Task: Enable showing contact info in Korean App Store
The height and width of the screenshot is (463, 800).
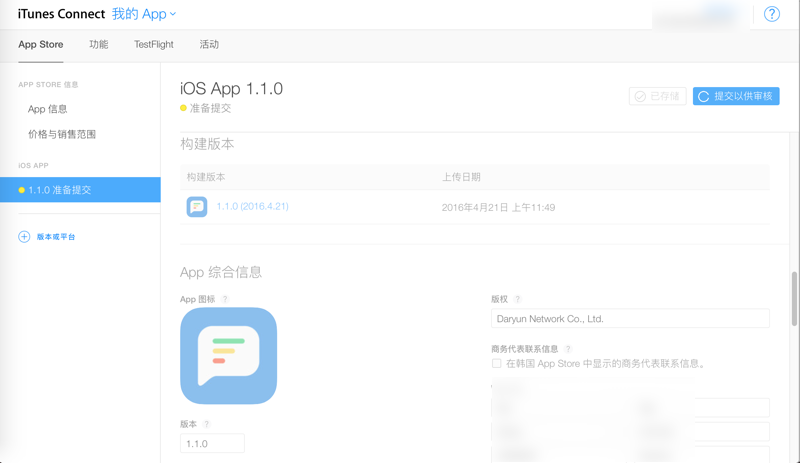Action: point(496,363)
